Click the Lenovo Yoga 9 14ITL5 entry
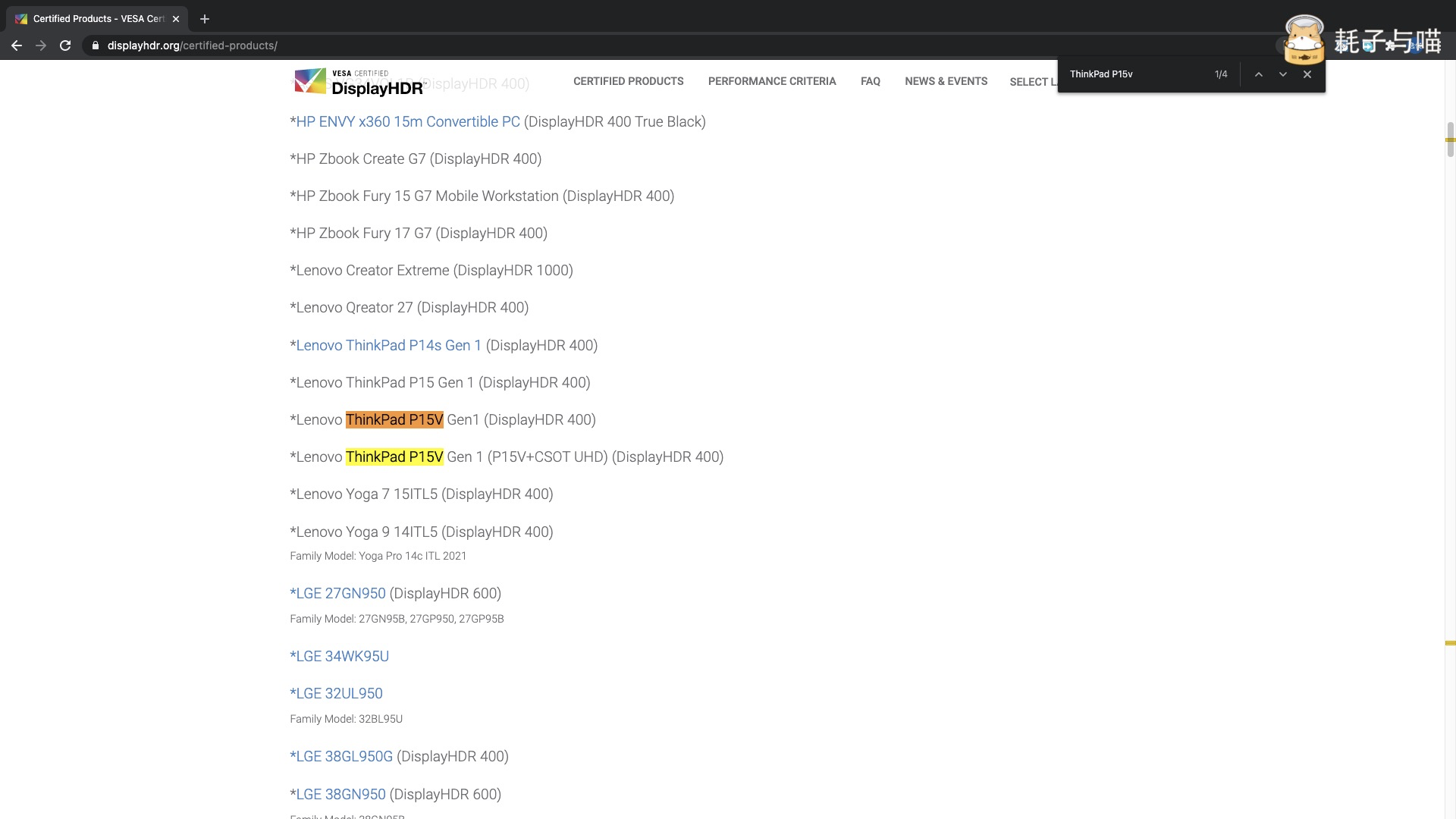The image size is (1456, 819). (422, 532)
